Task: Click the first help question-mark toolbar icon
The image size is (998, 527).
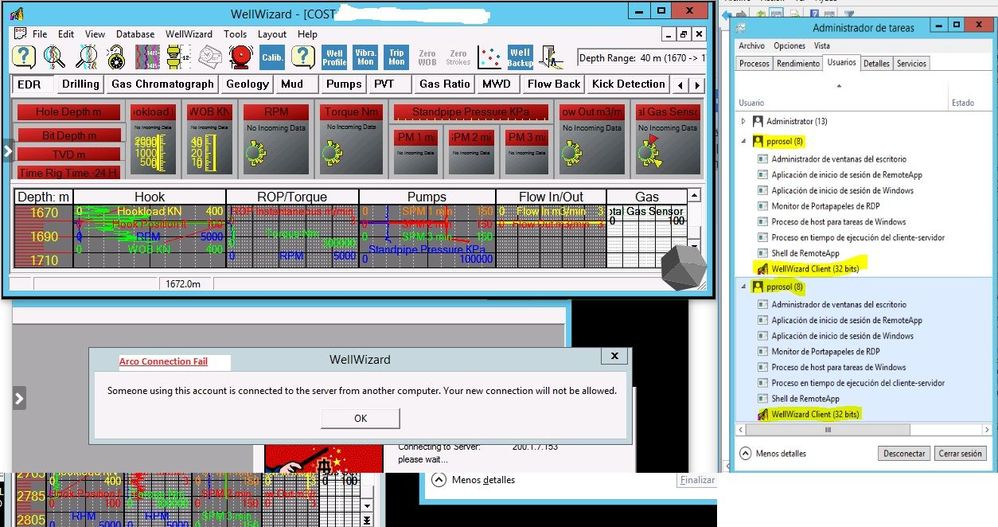Action: point(24,57)
